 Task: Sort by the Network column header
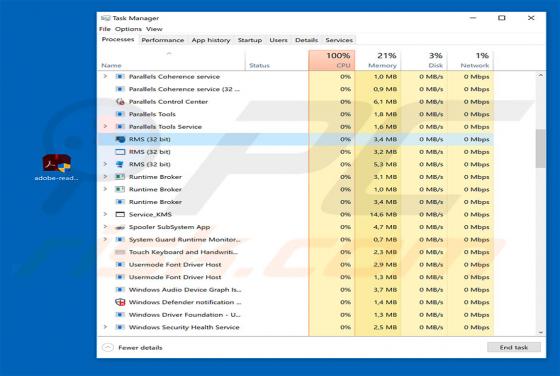pos(470,60)
